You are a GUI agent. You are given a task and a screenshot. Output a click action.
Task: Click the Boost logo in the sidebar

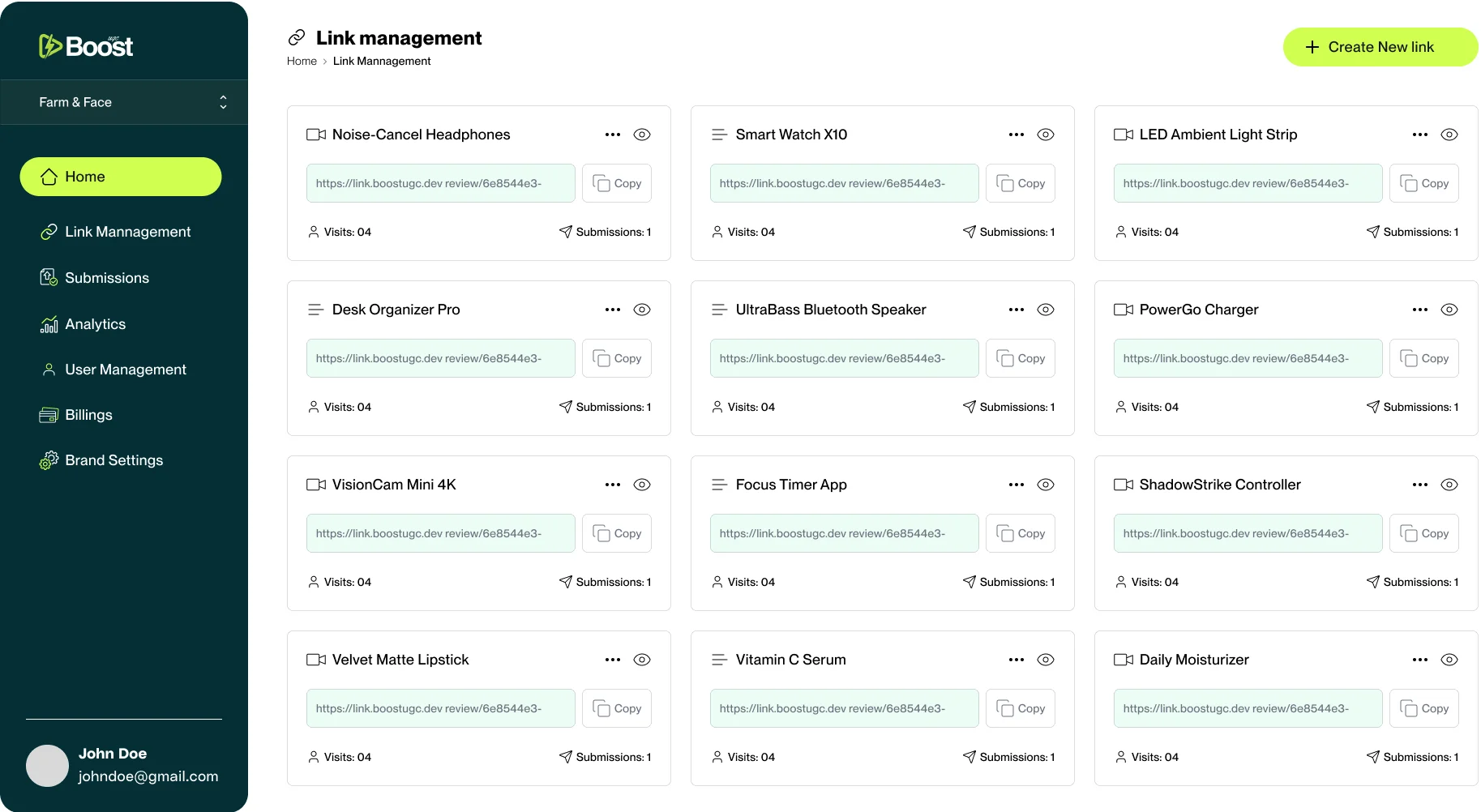[x=86, y=46]
